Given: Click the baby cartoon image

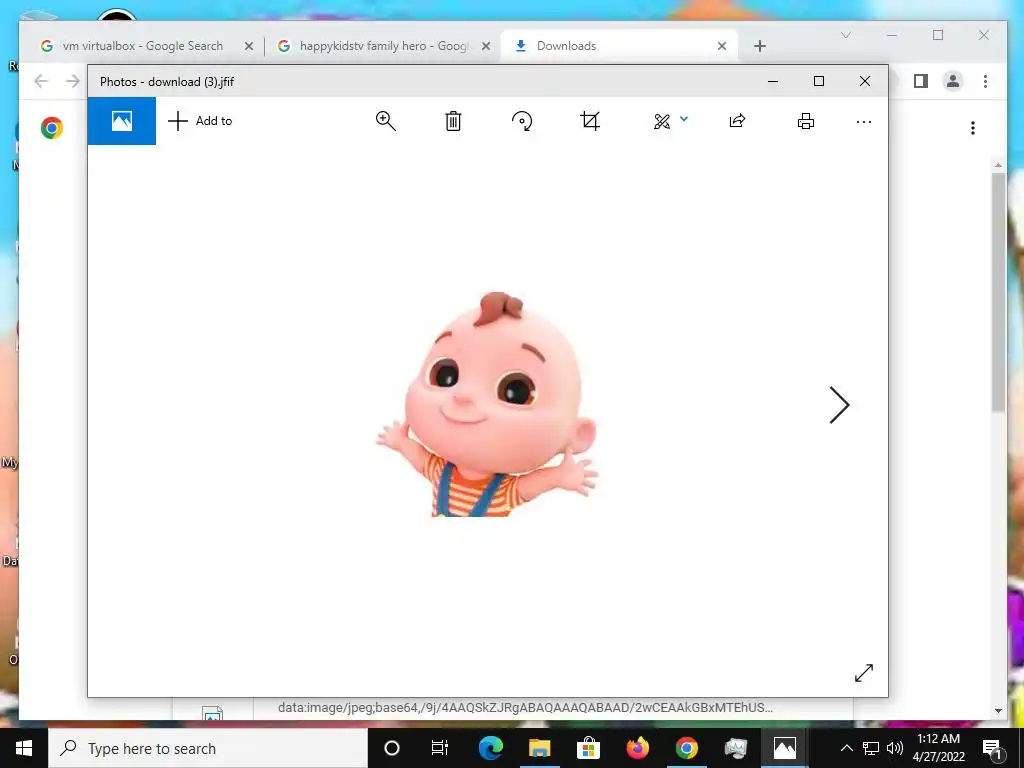Looking at the screenshot, I should coord(487,404).
